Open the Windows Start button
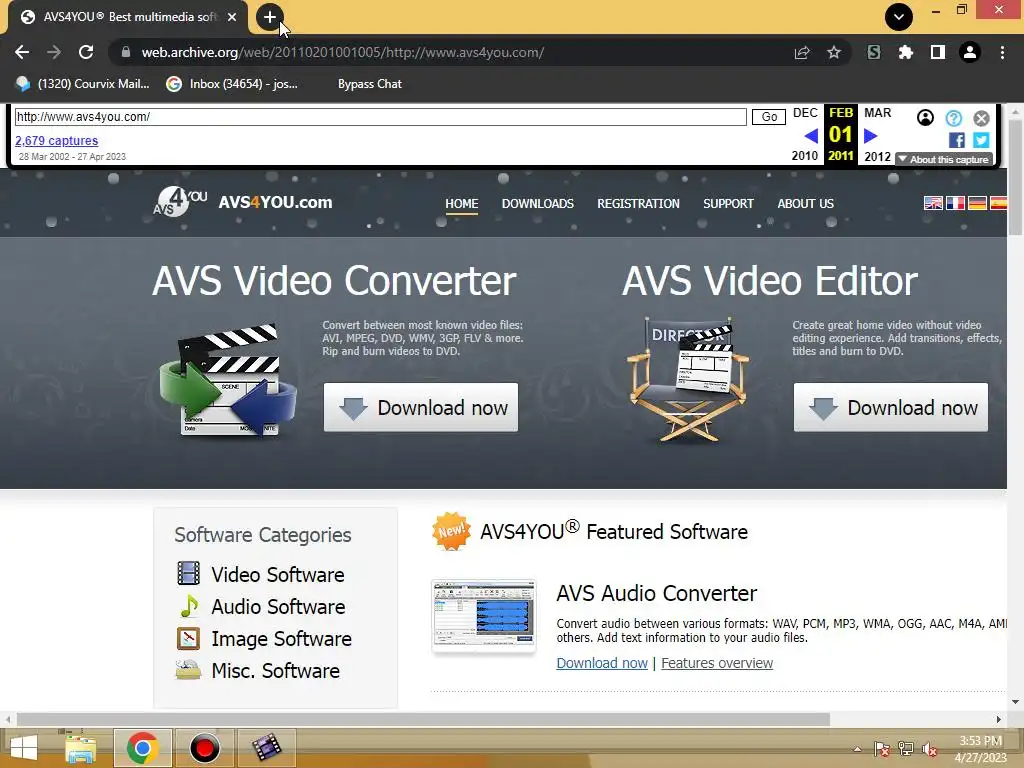Viewport: 1024px width, 768px height. [x=24, y=748]
